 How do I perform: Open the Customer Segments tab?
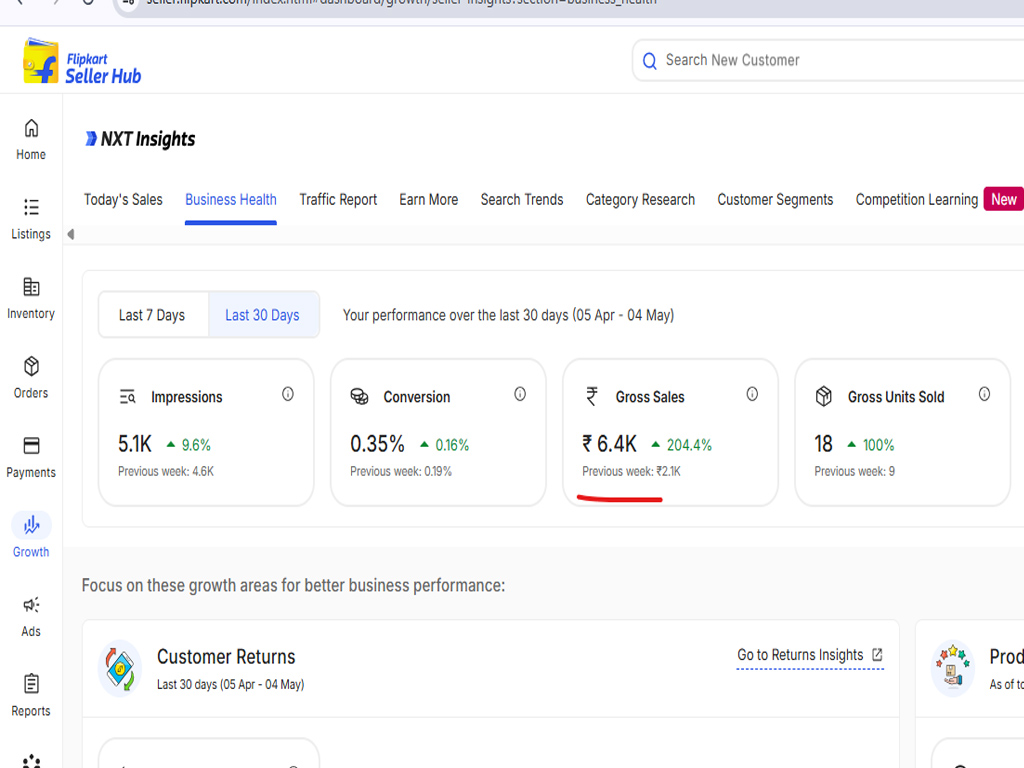tap(775, 200)
